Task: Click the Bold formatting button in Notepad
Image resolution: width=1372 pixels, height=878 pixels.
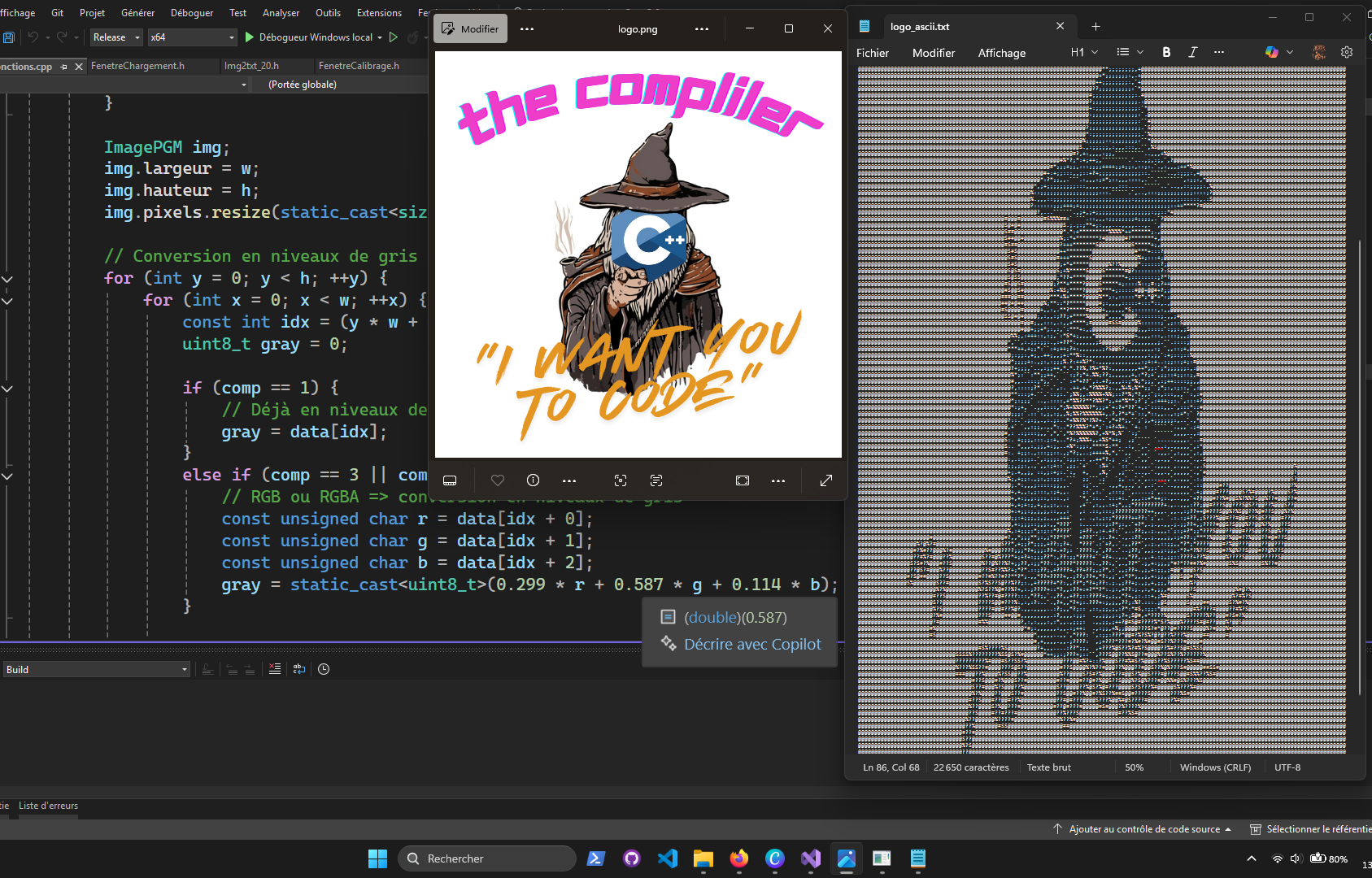Action: 1166,52
